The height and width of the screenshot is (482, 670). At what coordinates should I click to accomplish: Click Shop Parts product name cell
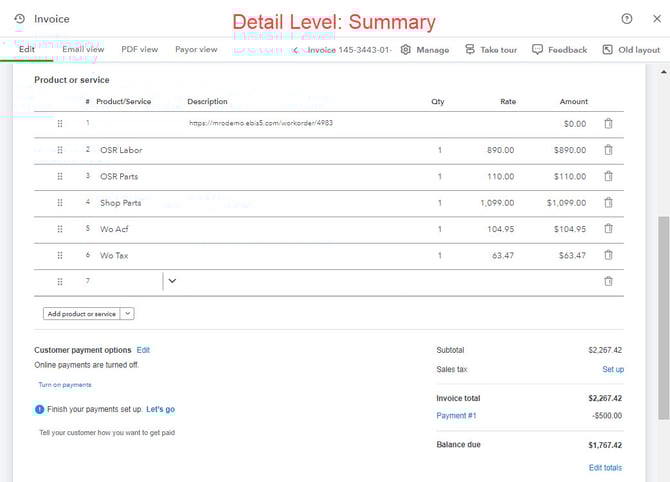point(120,203)
